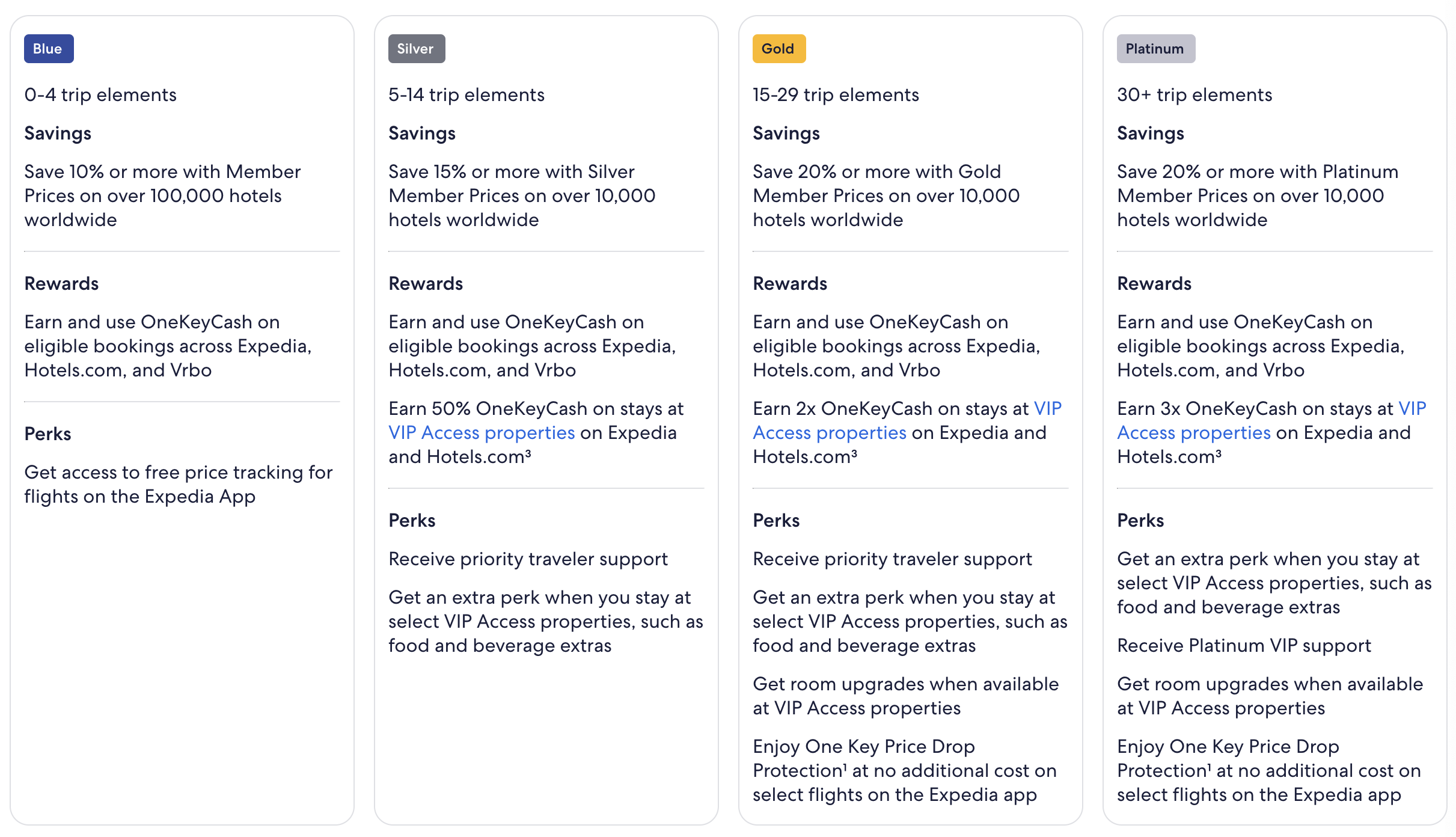Click Blue card's free price tracking perk
1456x837 pixels.
click(x=179, y=485)
